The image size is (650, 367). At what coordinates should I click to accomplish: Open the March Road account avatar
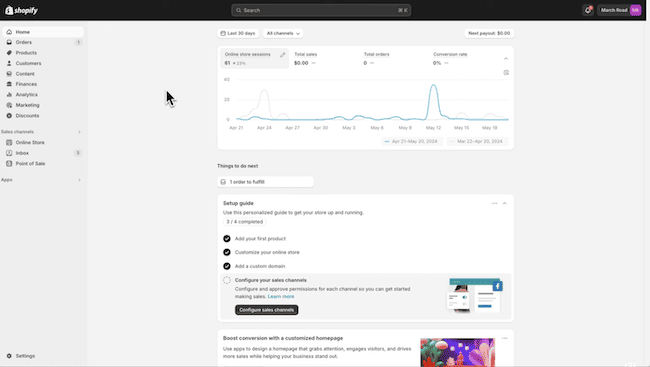[x=635, y=10]
